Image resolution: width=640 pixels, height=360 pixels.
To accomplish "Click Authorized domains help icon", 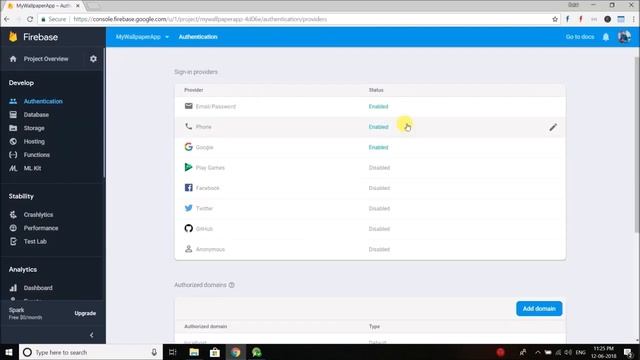I will click(x=231, y=285).
